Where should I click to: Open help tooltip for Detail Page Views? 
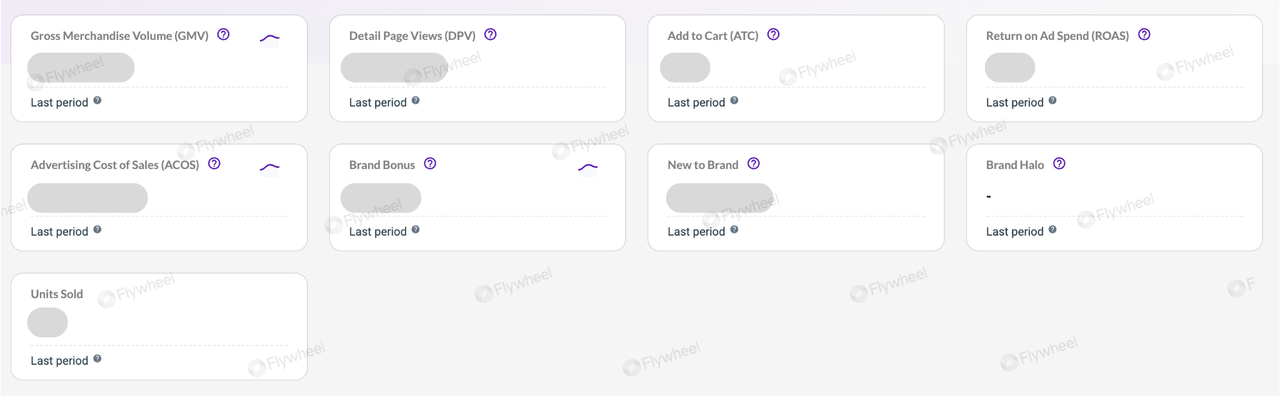490,34
